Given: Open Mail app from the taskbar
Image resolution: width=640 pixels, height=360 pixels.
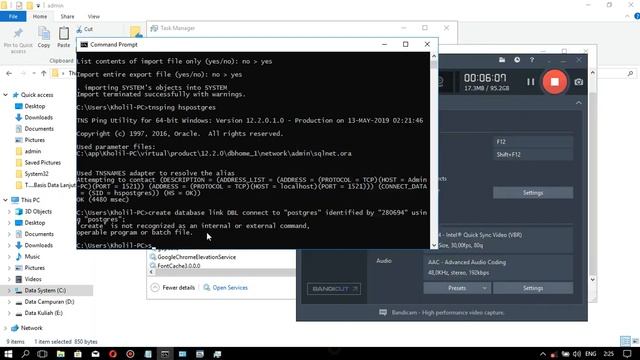Looking at the screenshot, I should [x=96, y=354].
